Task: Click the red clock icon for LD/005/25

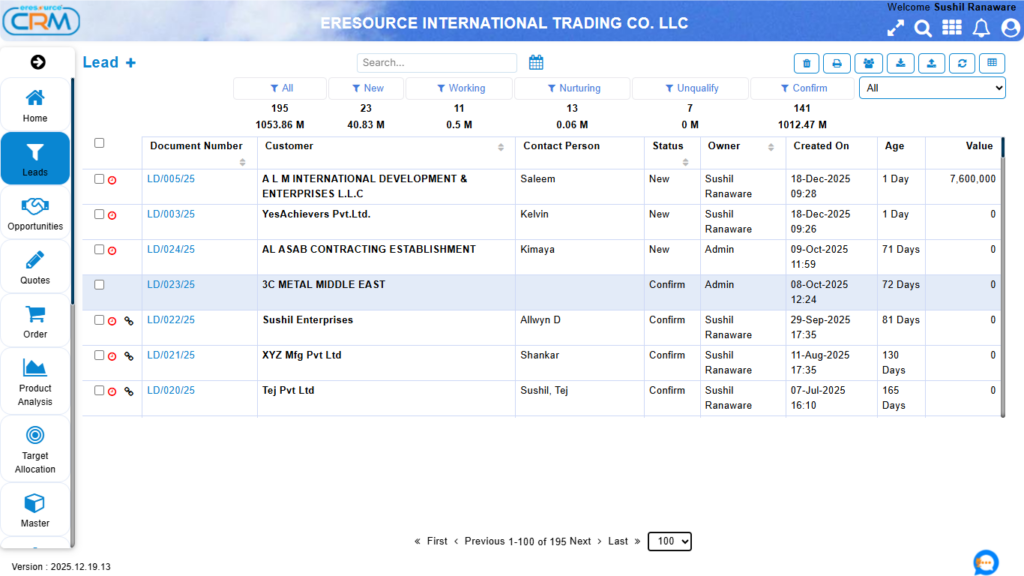Action: tap(112, 180)
